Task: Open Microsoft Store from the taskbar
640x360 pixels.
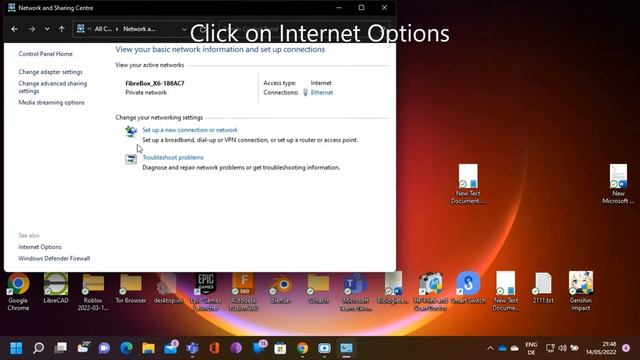Action: (x=280, y=348)
